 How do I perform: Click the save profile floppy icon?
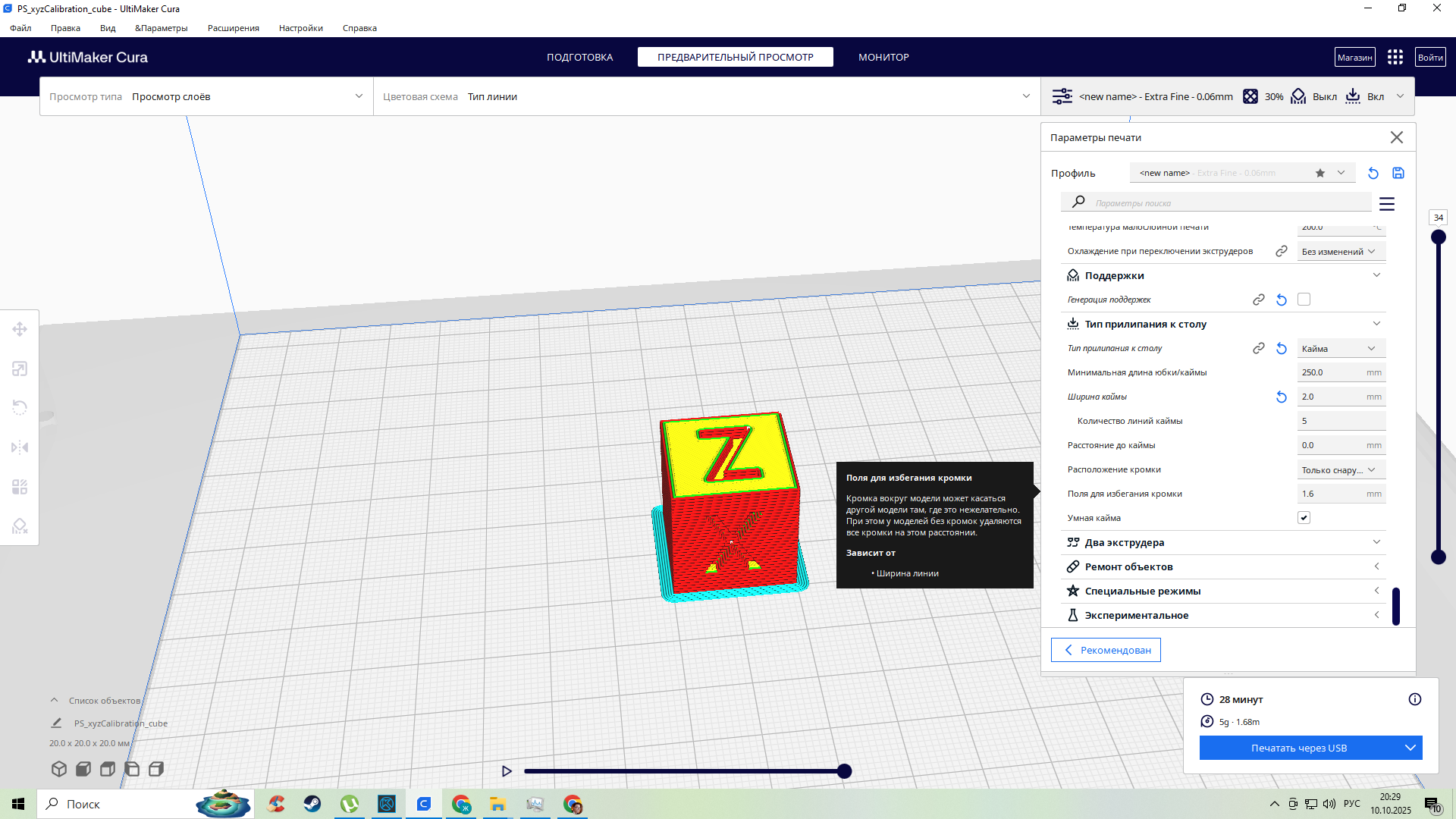1398,173
